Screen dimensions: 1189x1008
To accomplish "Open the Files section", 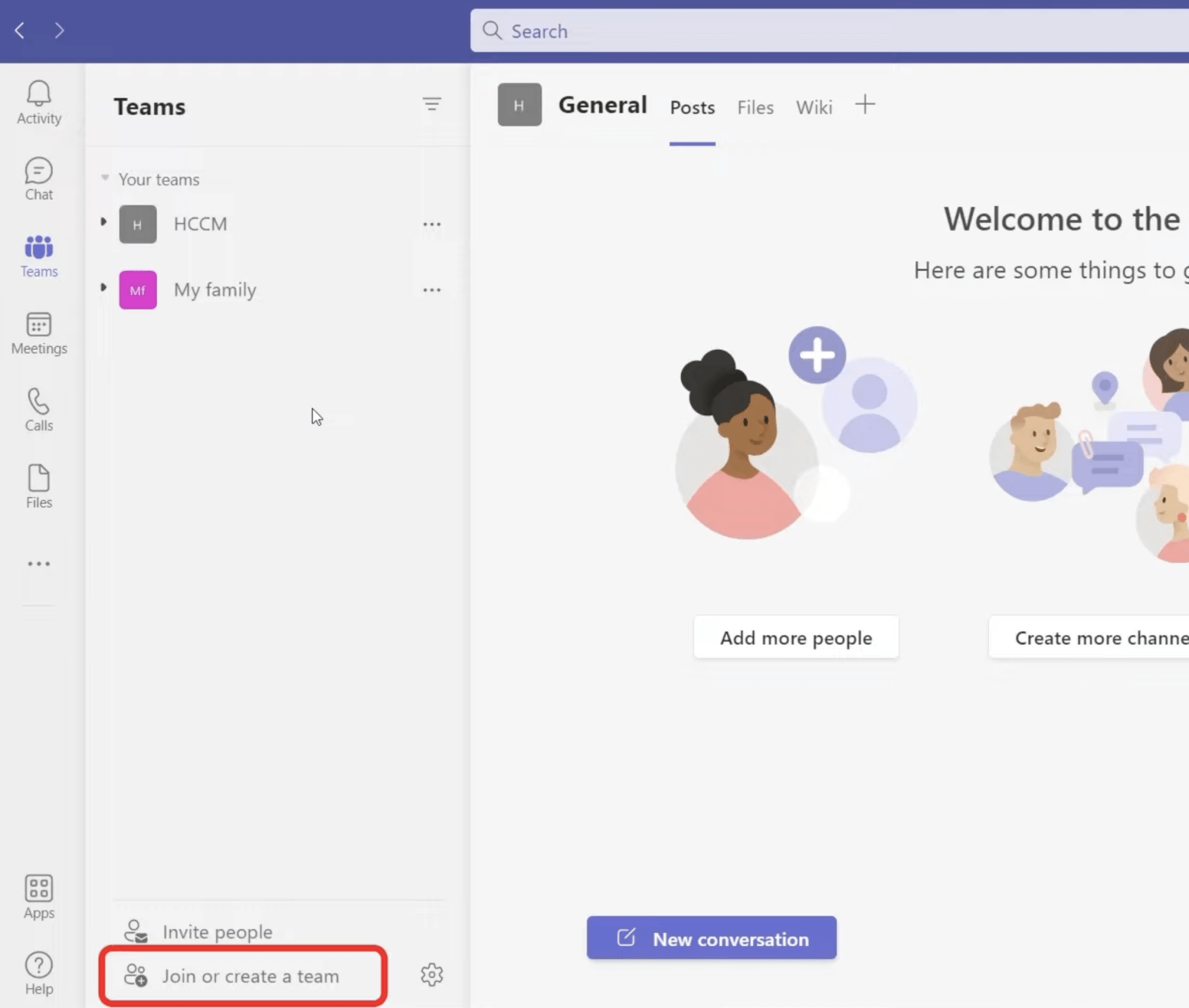I will coord(38,485).
